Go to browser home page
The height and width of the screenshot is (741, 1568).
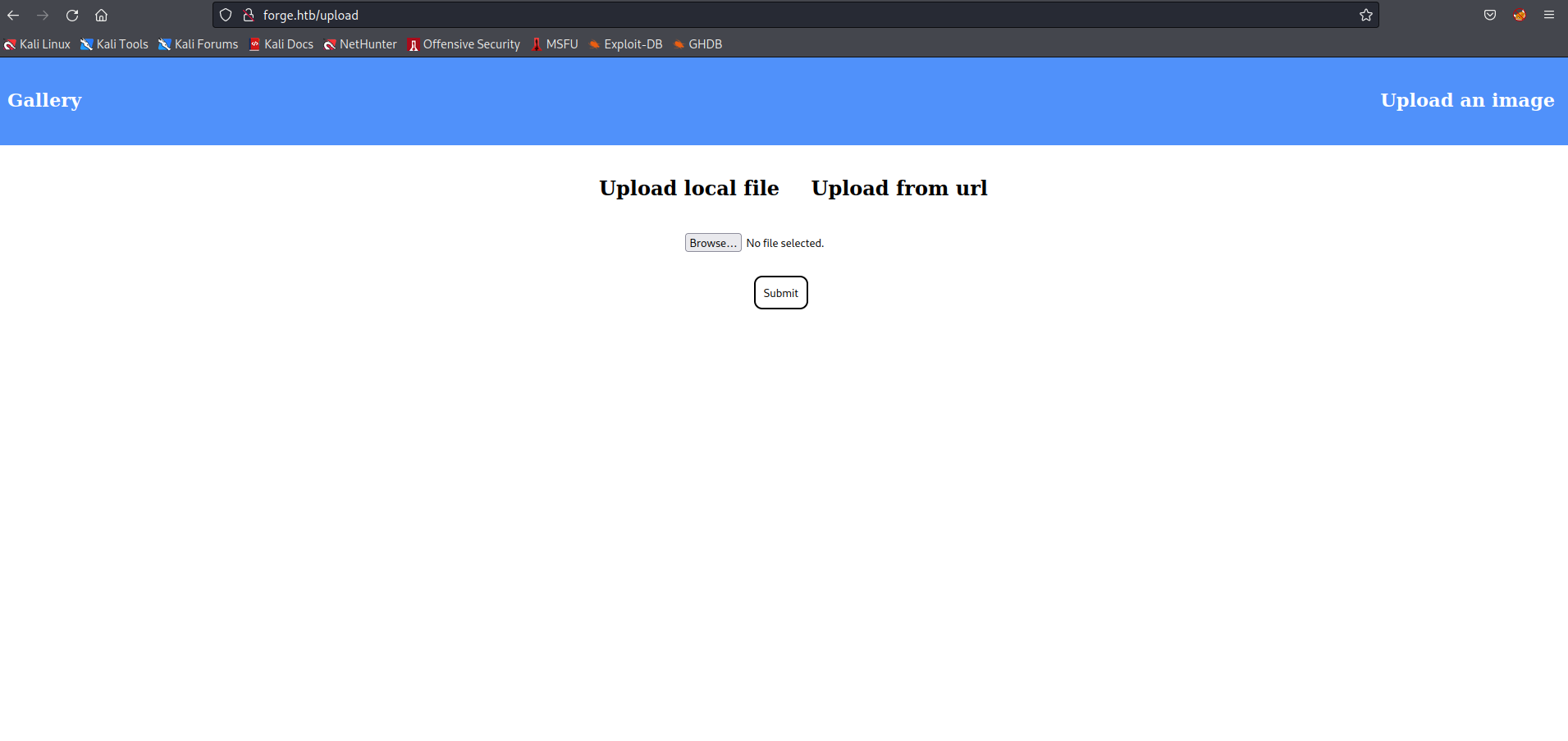pos(102,16)
